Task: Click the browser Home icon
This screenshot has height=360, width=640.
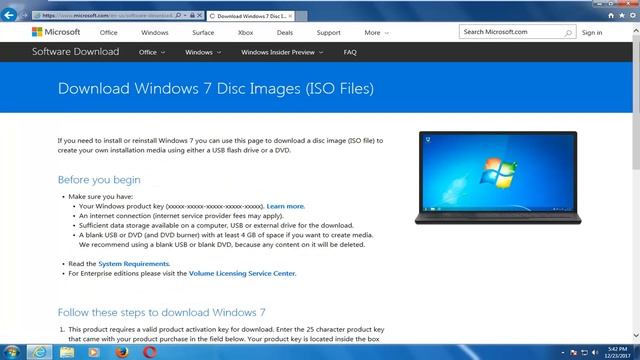Action: click(611, 16)
